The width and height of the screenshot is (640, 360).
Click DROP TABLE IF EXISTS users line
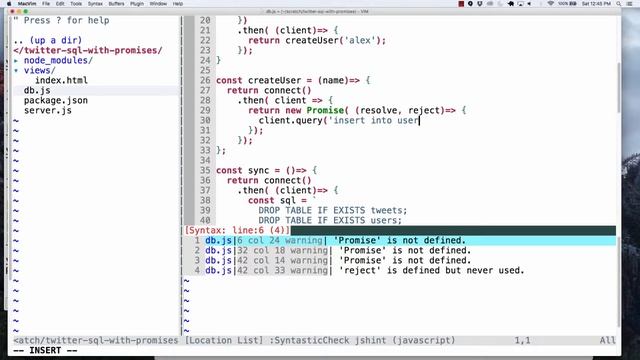pyautogui.click(x=330, y=220)
